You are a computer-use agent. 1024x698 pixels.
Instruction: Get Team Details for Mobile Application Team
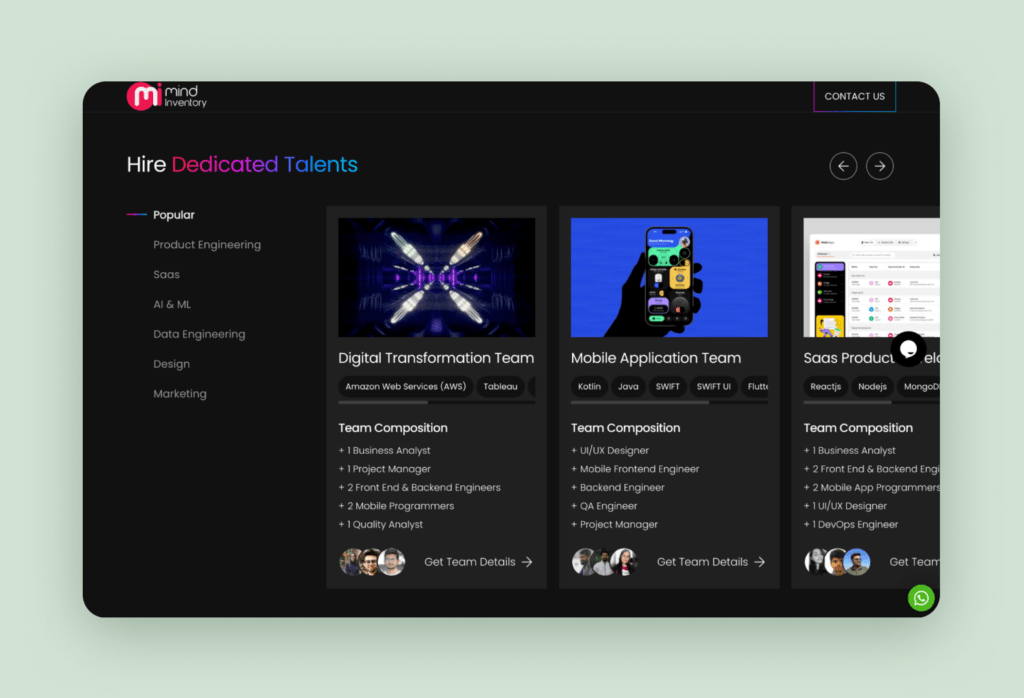[x=711, y=562]
